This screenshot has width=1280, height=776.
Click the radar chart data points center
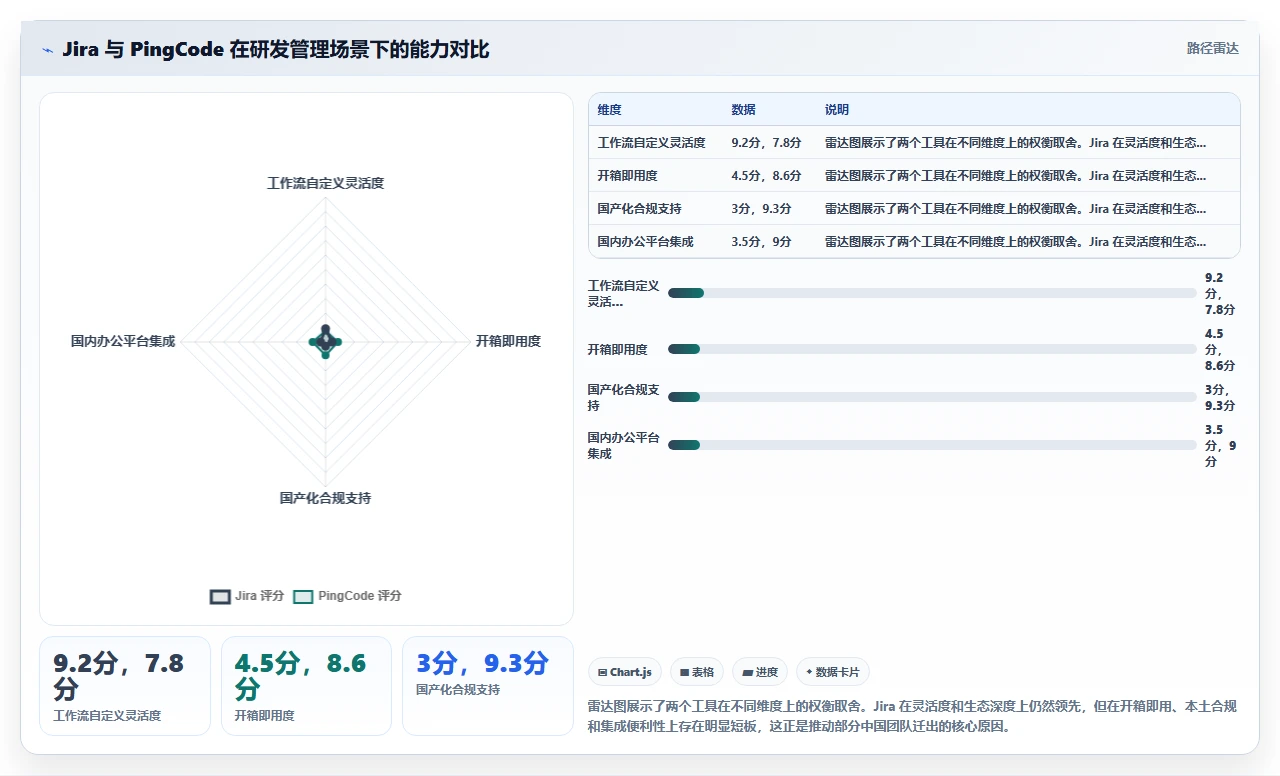pos(325,341)
